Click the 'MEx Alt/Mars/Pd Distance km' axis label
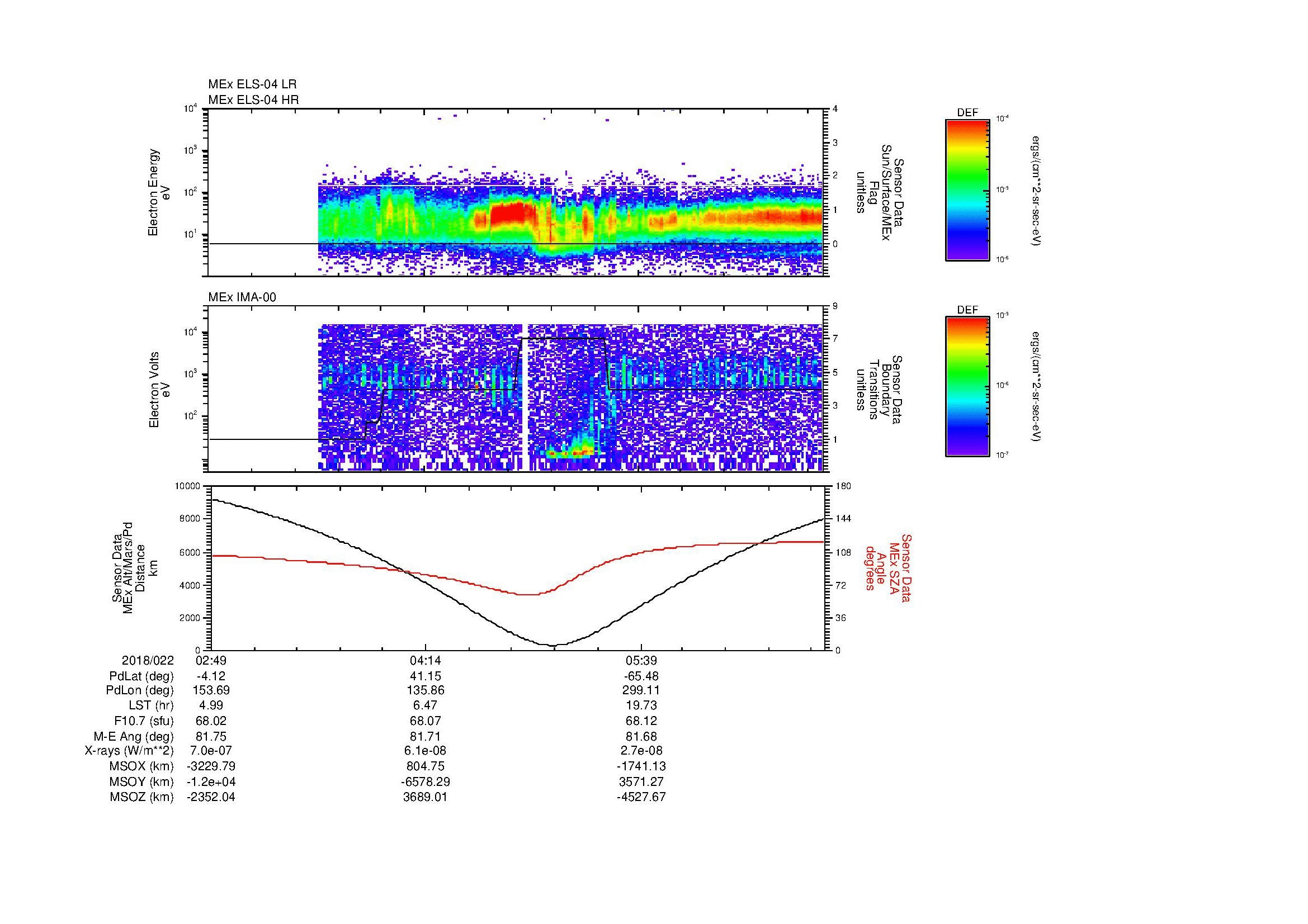Viewport: 1308px width, 924px height. [134, 567]
